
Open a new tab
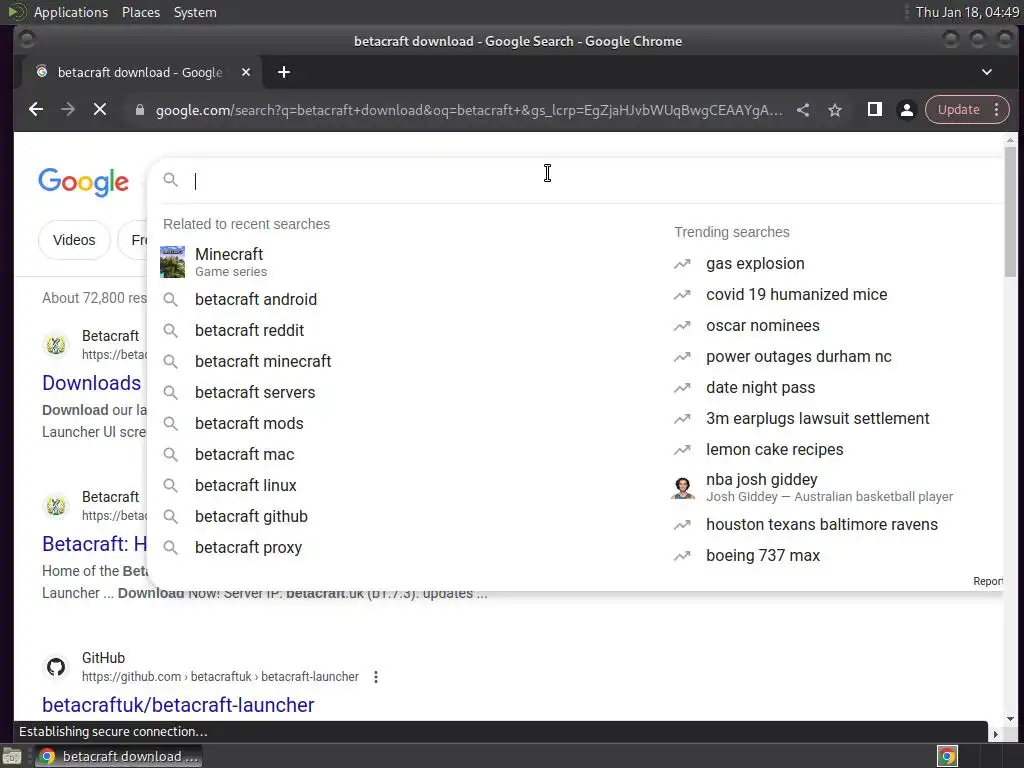coord(283,72)
